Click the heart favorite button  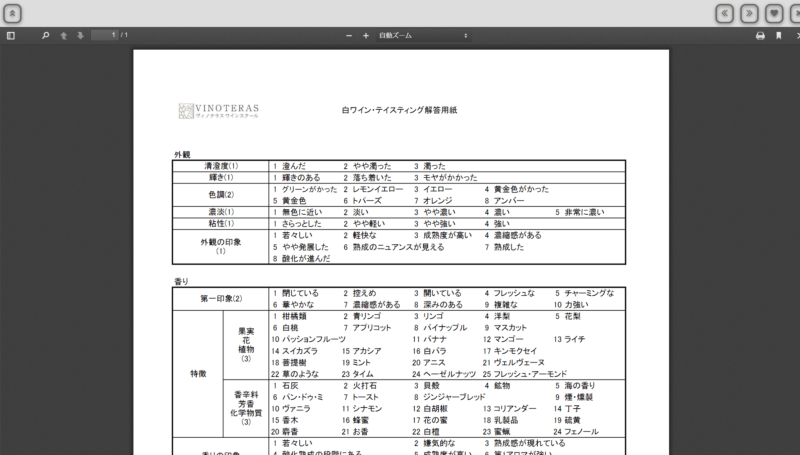tap(774, 13)
